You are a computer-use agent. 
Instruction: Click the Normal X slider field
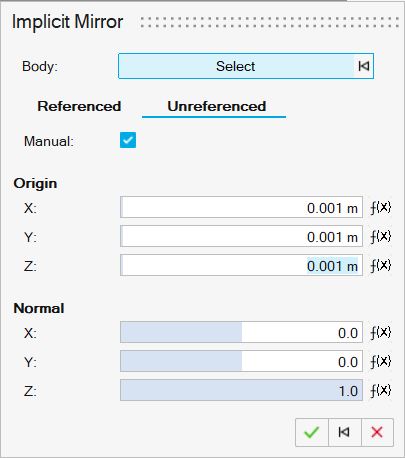coord(241,332)
